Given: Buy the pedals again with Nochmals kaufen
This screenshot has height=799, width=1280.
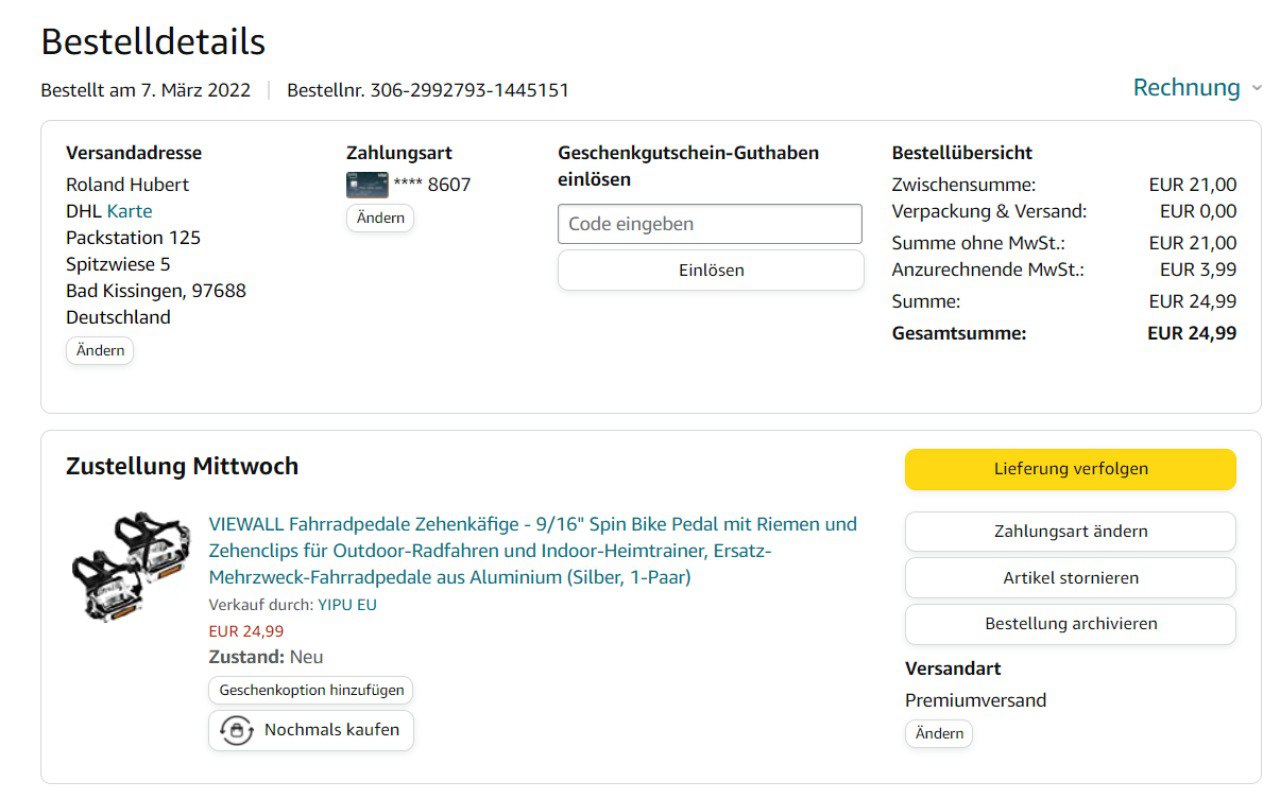Looking at the screenshot, I should [x=331, y=730].
